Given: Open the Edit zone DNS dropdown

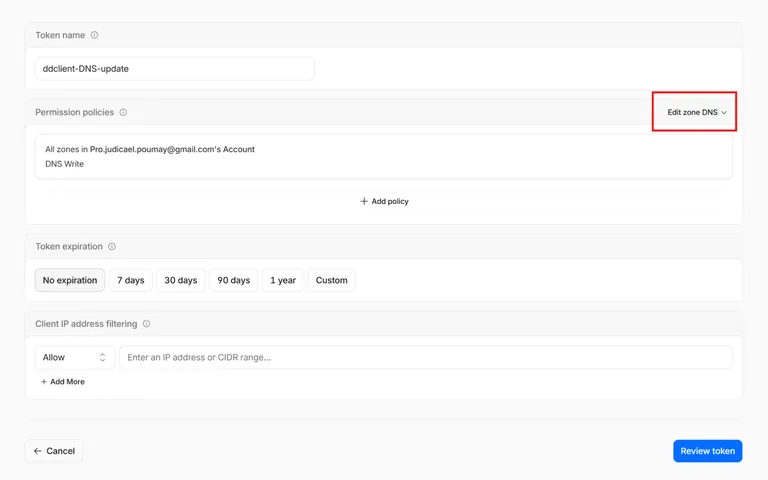Looking at the screenshot, I should point(696,112).
